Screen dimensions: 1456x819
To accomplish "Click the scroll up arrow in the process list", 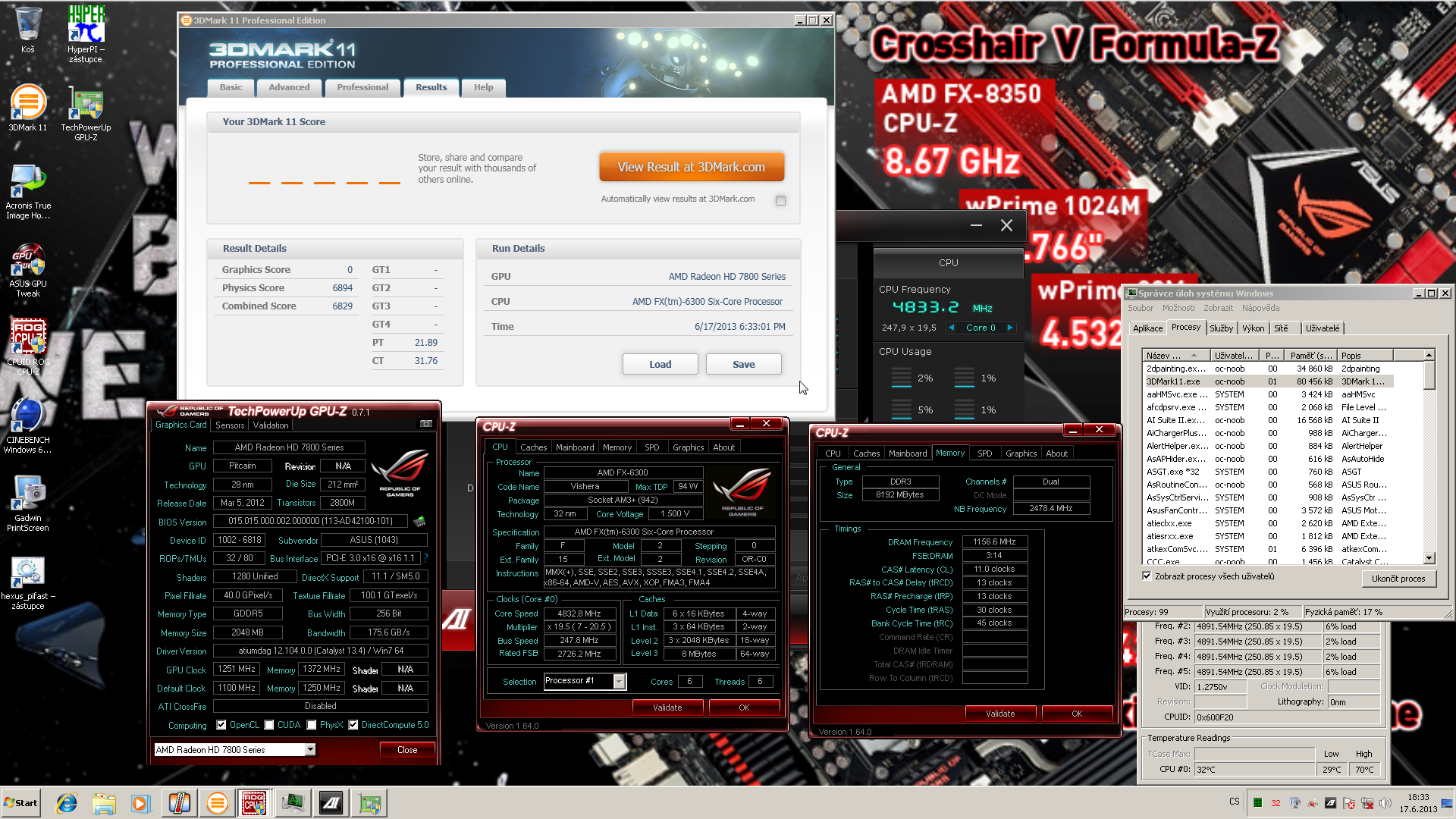I will [1429, 355].
